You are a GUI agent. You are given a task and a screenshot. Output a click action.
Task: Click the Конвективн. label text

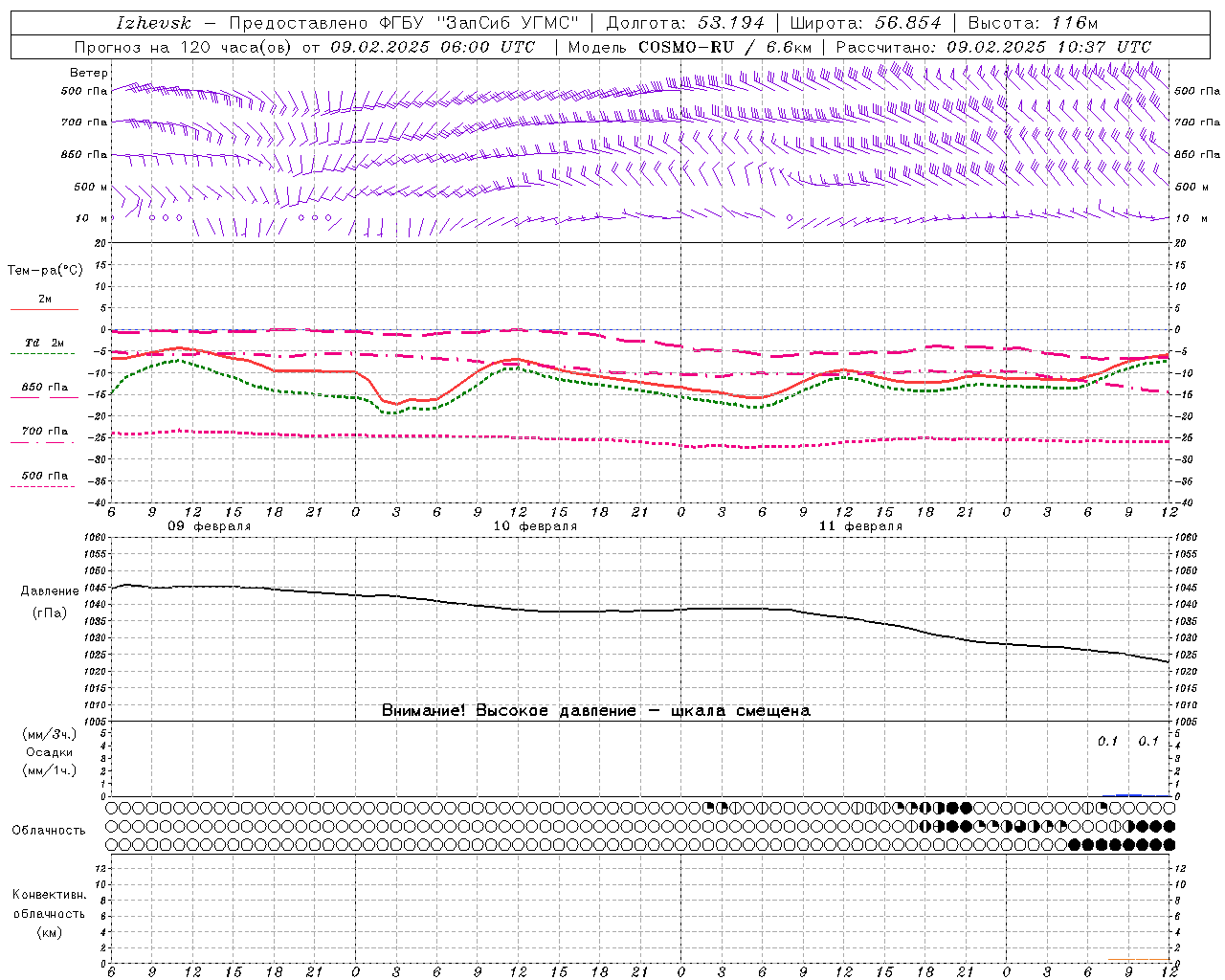coord(49,895)
